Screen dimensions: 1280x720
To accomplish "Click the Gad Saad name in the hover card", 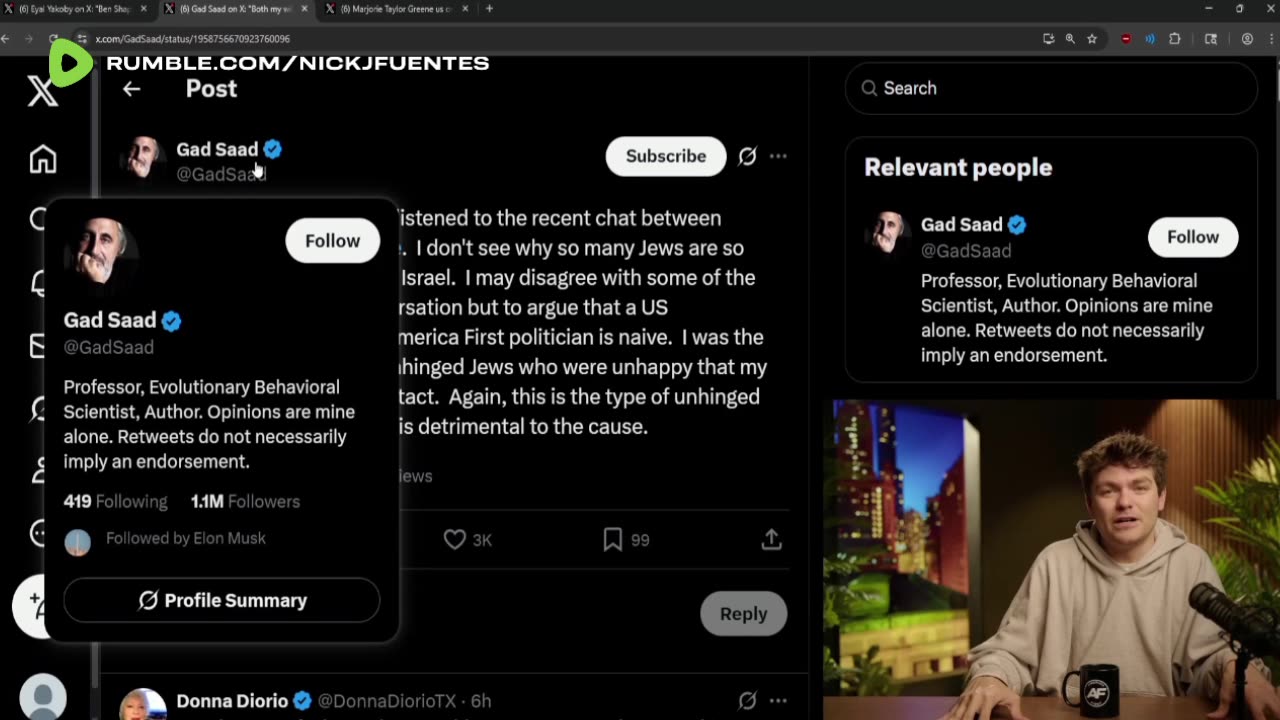I will [110, 320].
